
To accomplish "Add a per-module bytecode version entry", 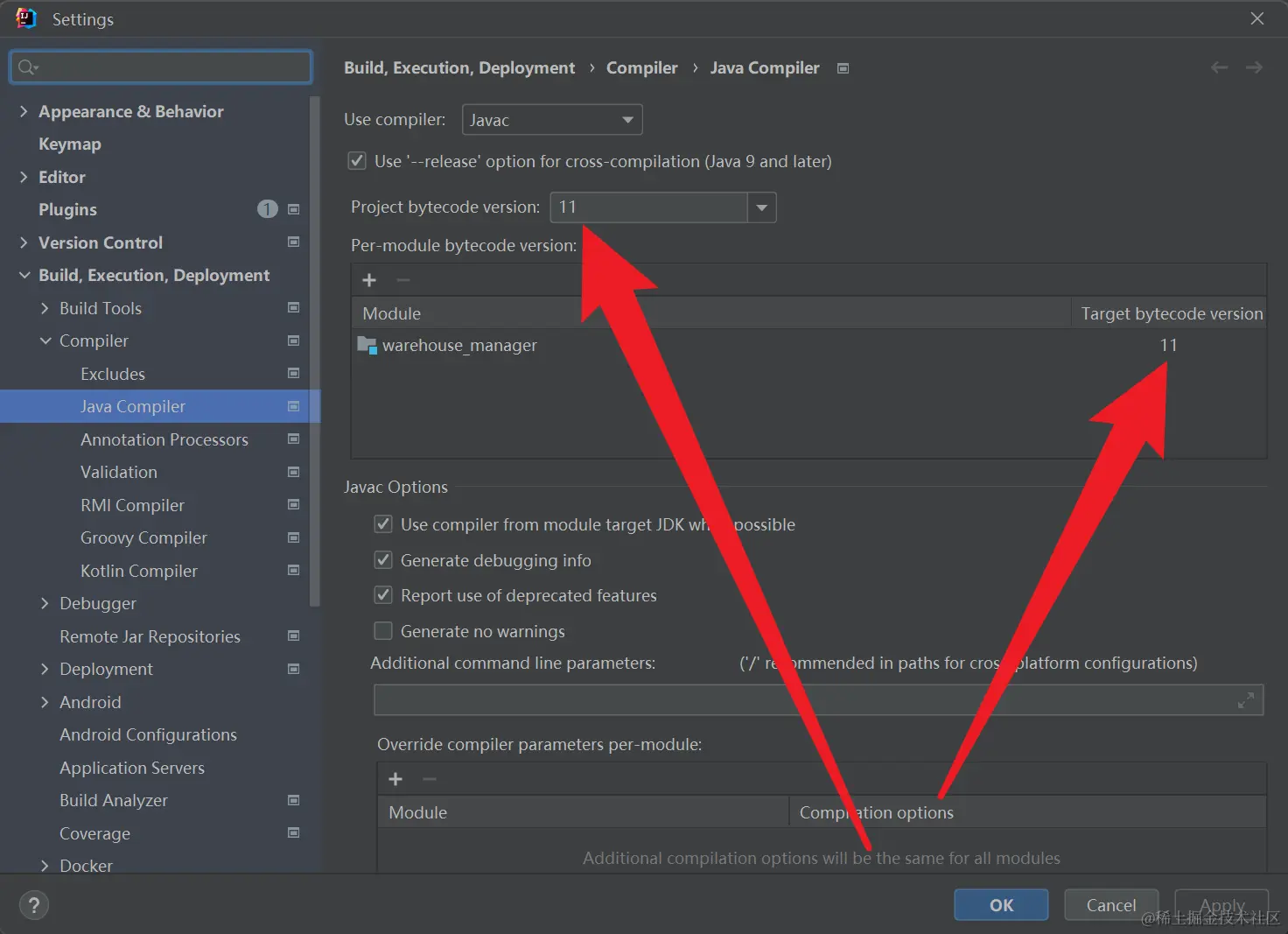I will 369,280.
